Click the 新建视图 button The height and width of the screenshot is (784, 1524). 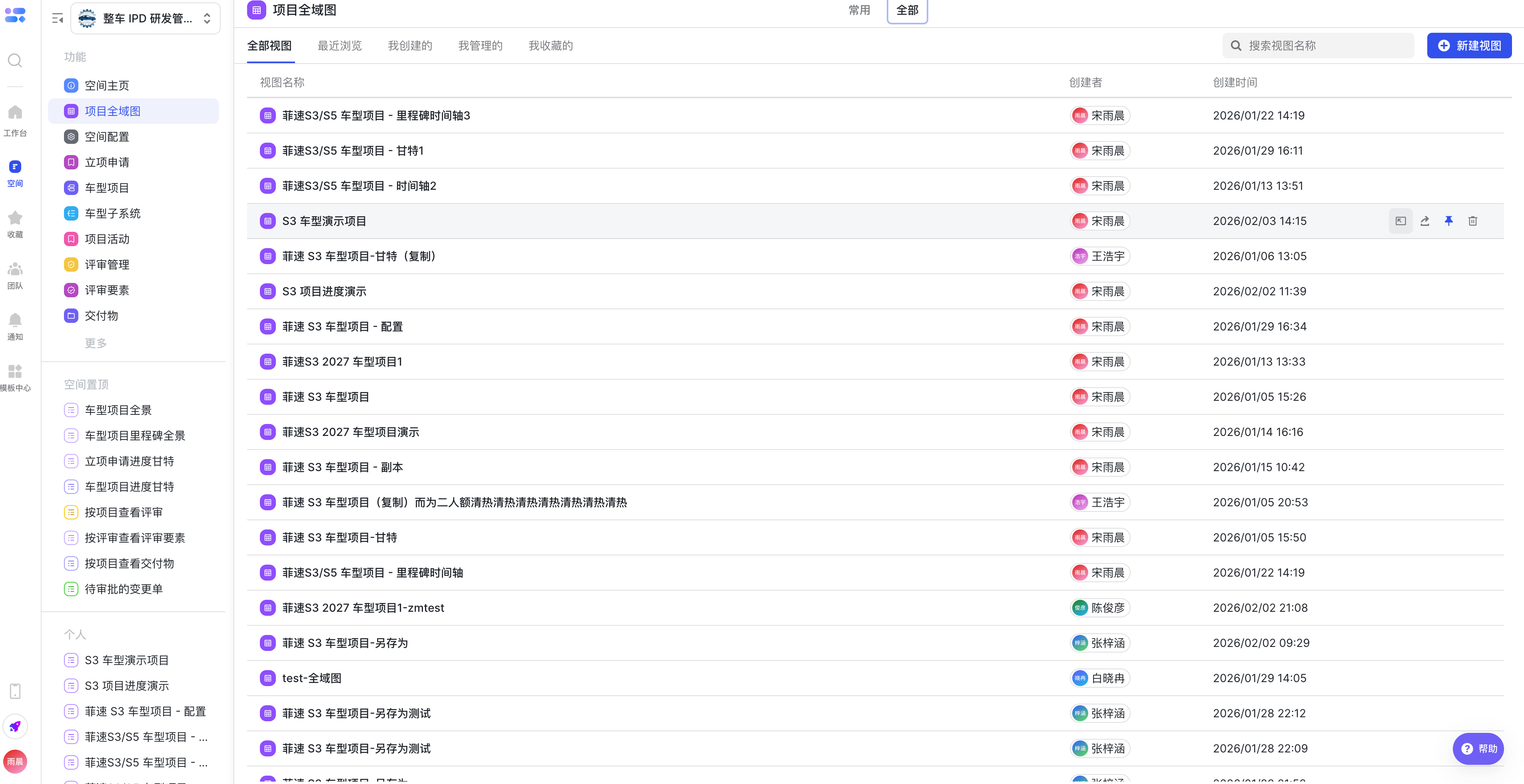click(1469, 46)
